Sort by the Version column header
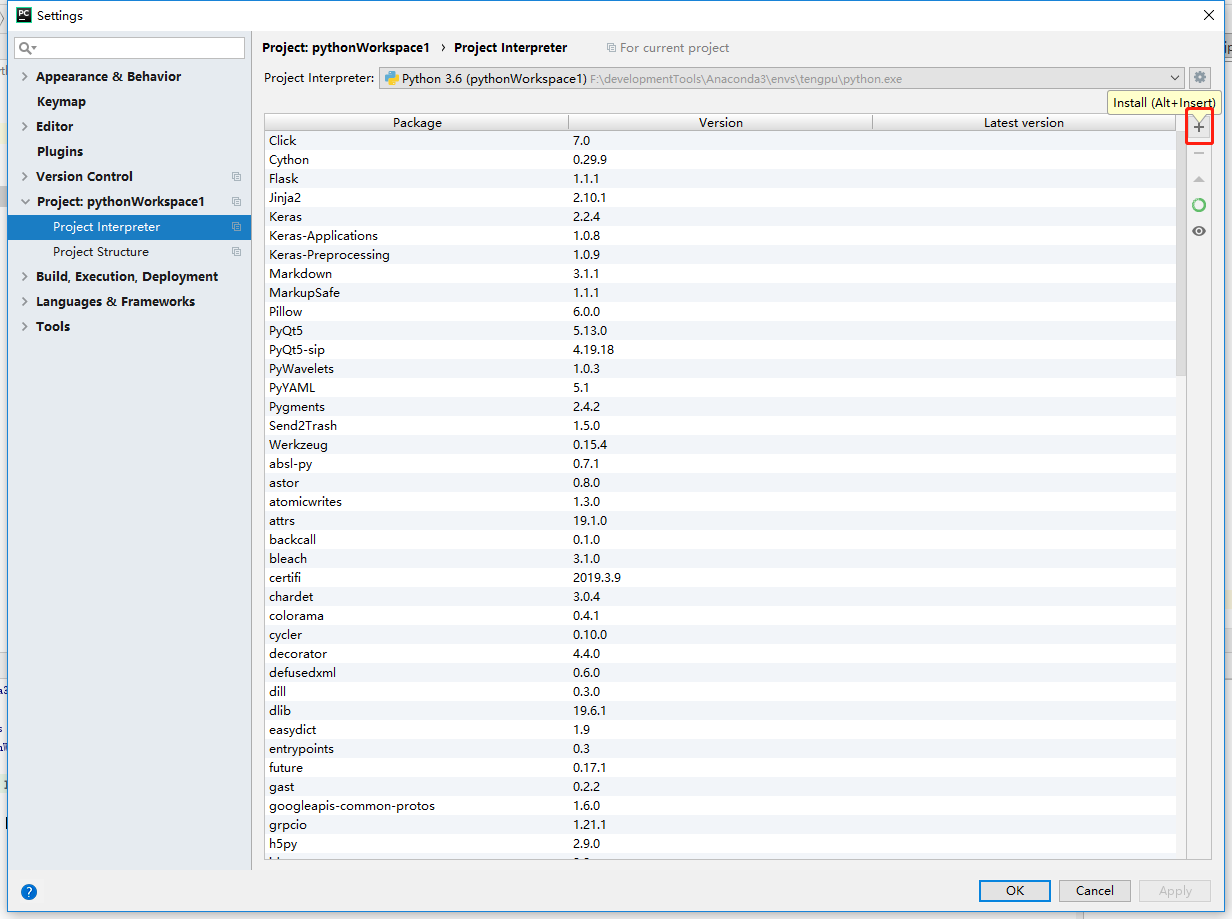The width and height of the screenshot is (1232, 919). pyautogui.click(x=721, y=123)
